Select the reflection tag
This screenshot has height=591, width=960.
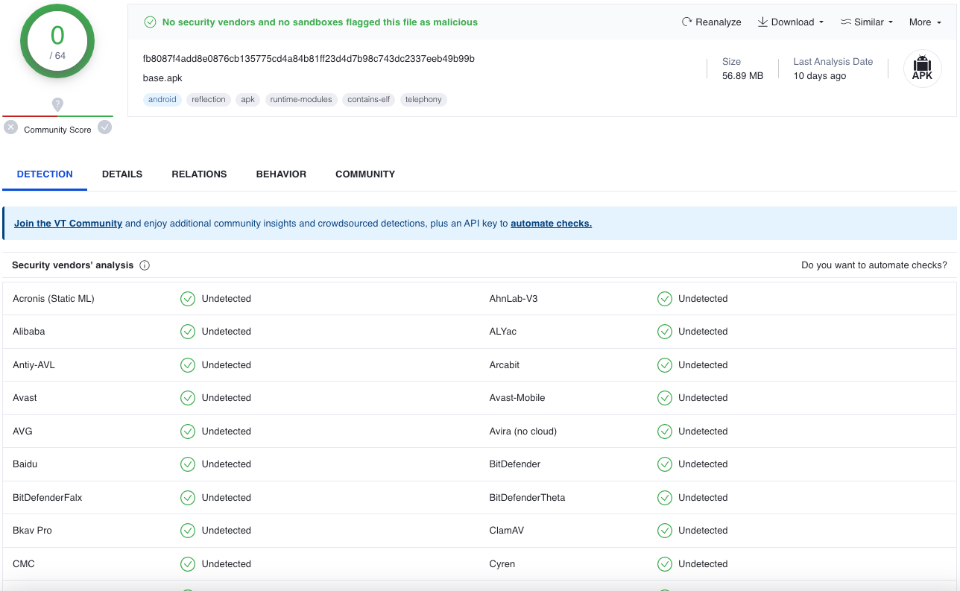208,99
